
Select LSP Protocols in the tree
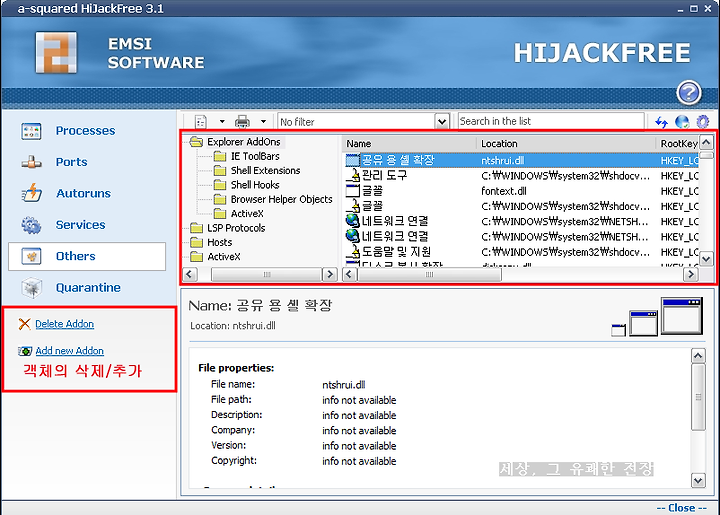click(x=236, y=228)
